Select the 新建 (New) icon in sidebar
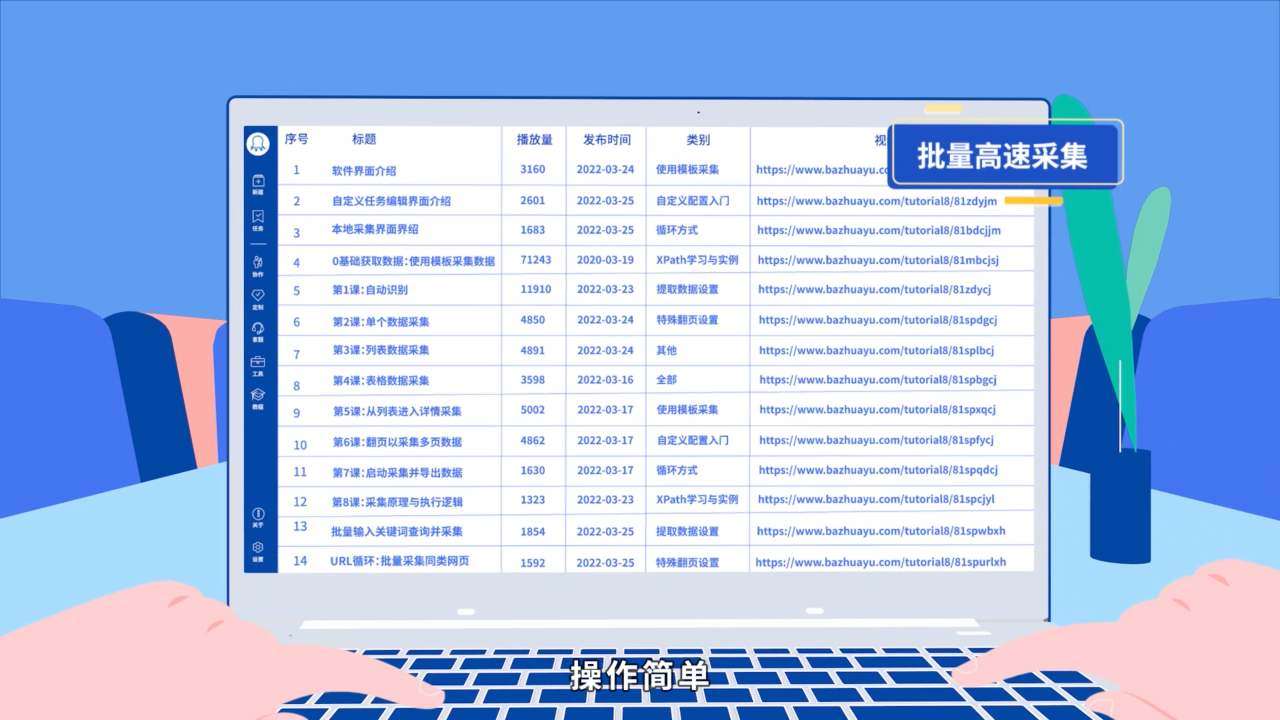The height and width of the screenshot is (720, 1280). tap(258, 182)
